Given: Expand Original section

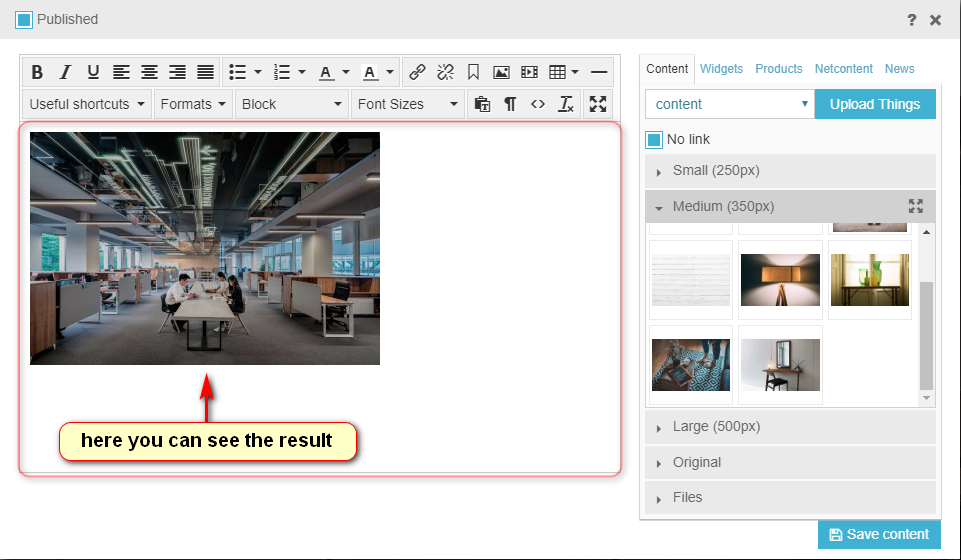Looking at the screenshot, I should click(x=790, y=463).
